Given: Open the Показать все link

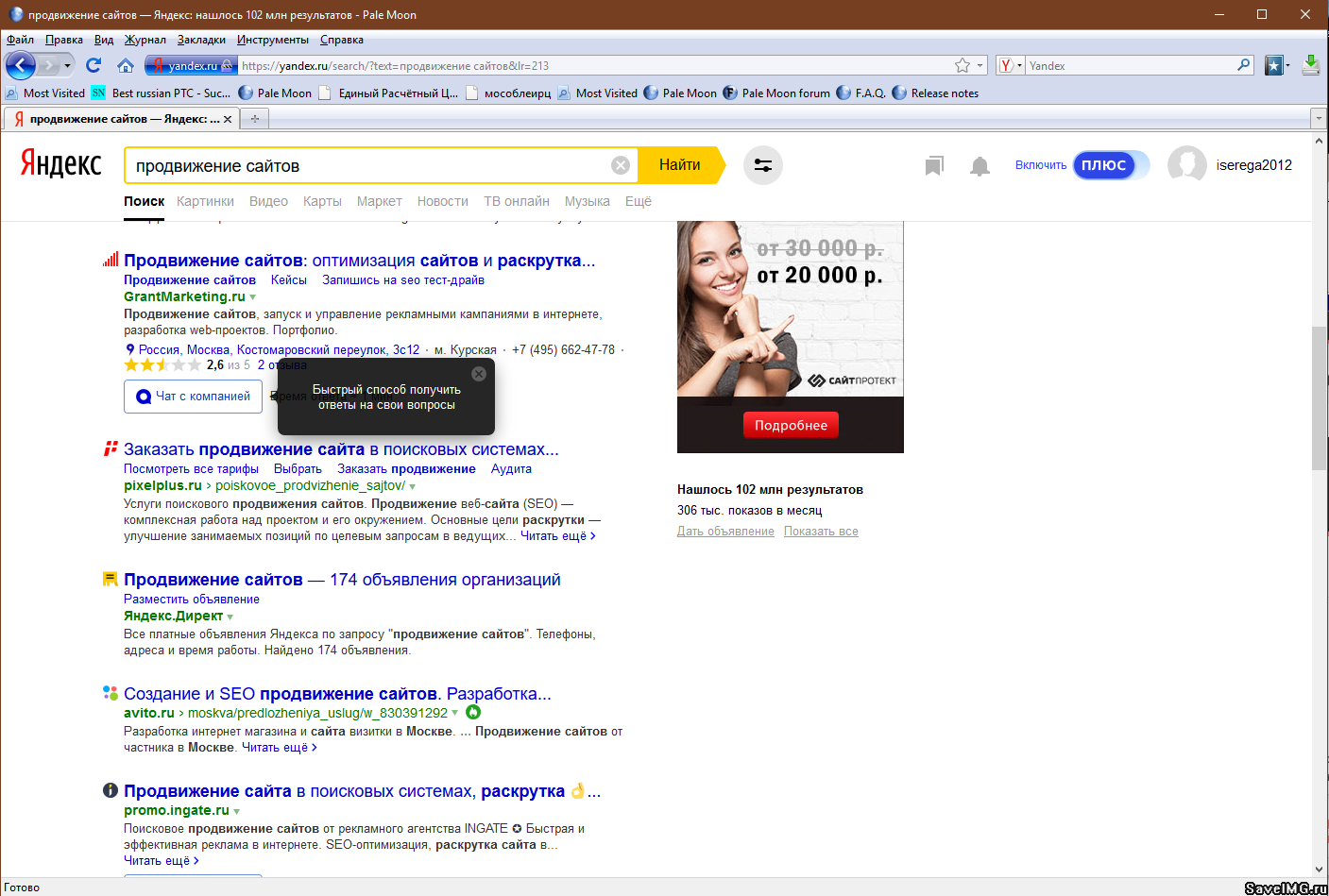Looking at the screenshot, I should coord(821,532).
